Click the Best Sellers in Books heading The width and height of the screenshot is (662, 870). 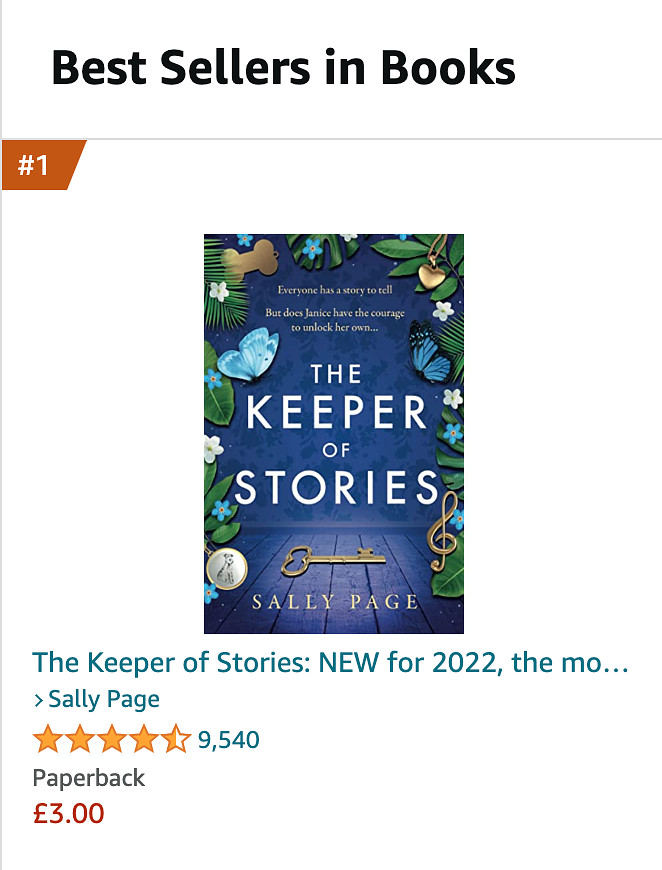pyautogui.click(x=283, y=68)
